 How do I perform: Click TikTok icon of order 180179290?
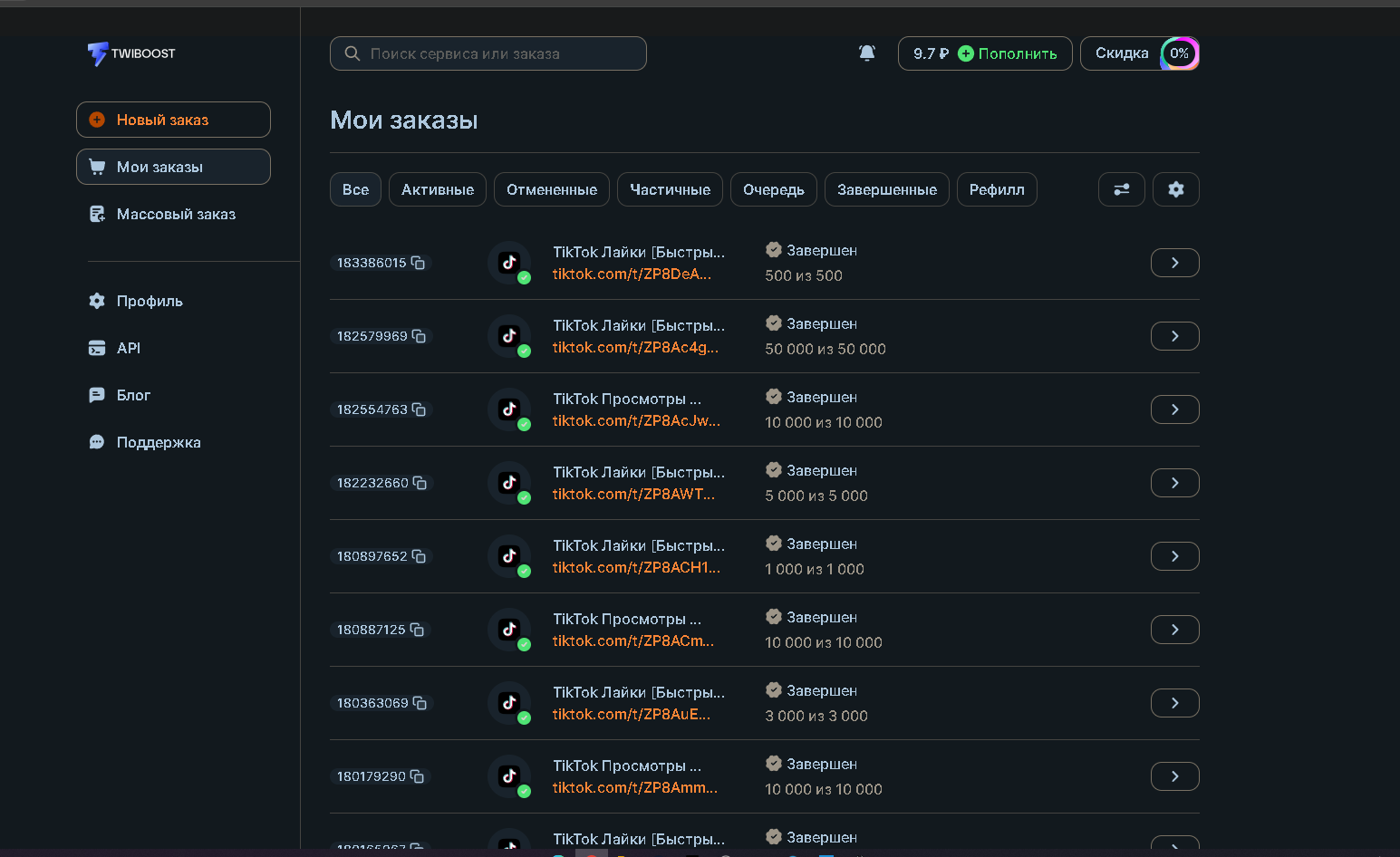click(509, 776)
